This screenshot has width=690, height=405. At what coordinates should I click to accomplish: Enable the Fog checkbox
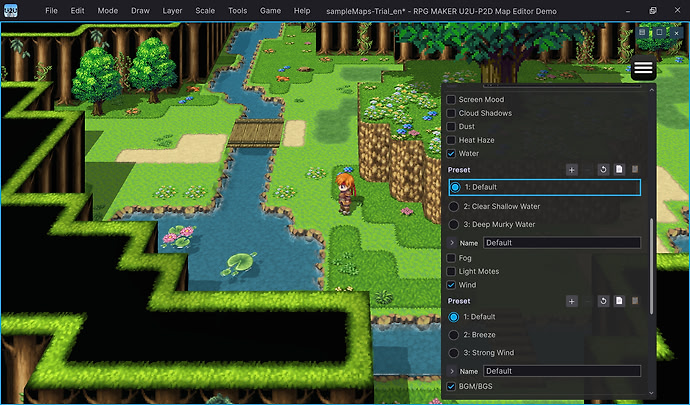click(x=451, y=258)
